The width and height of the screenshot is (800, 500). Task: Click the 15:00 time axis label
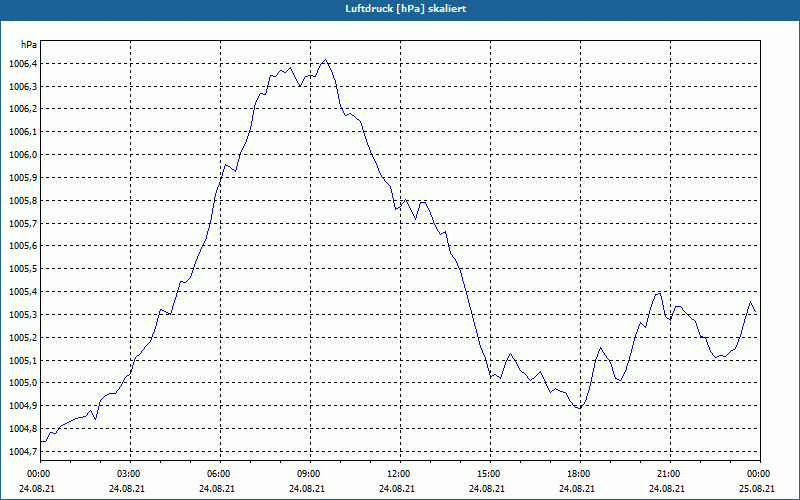coord(490,474)
